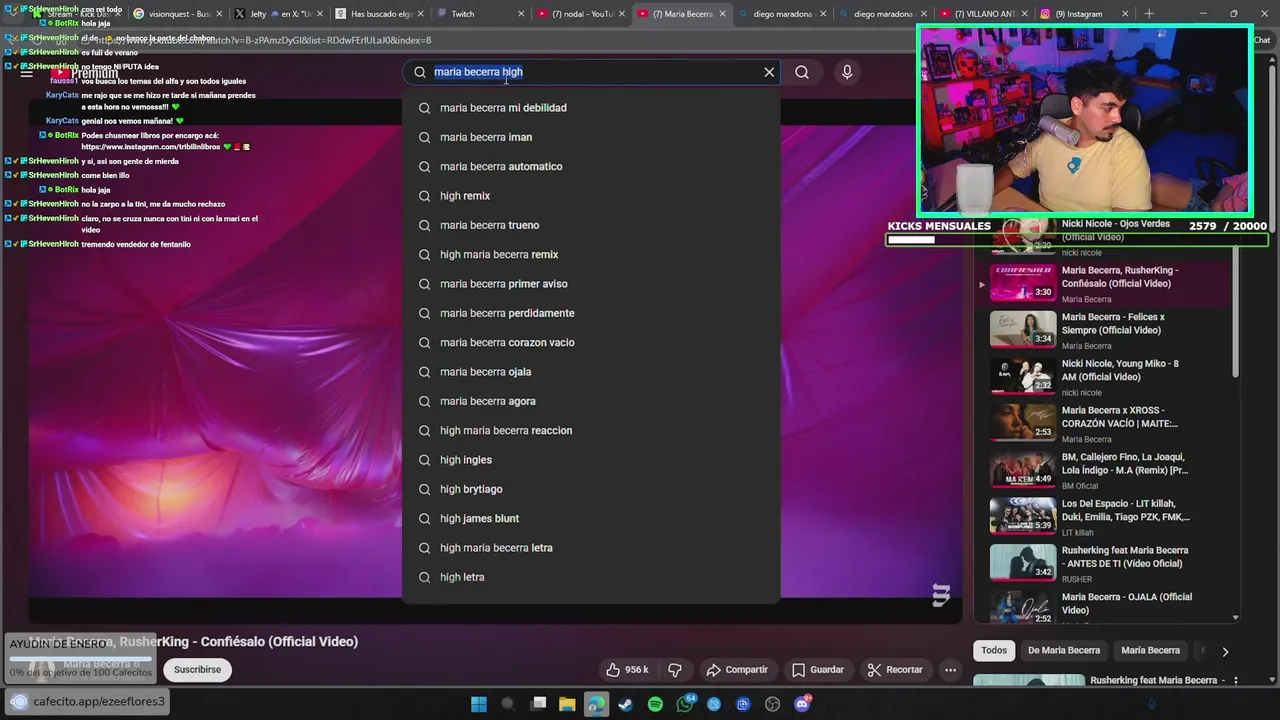Close the Twitch browser tab

point(521,14)
